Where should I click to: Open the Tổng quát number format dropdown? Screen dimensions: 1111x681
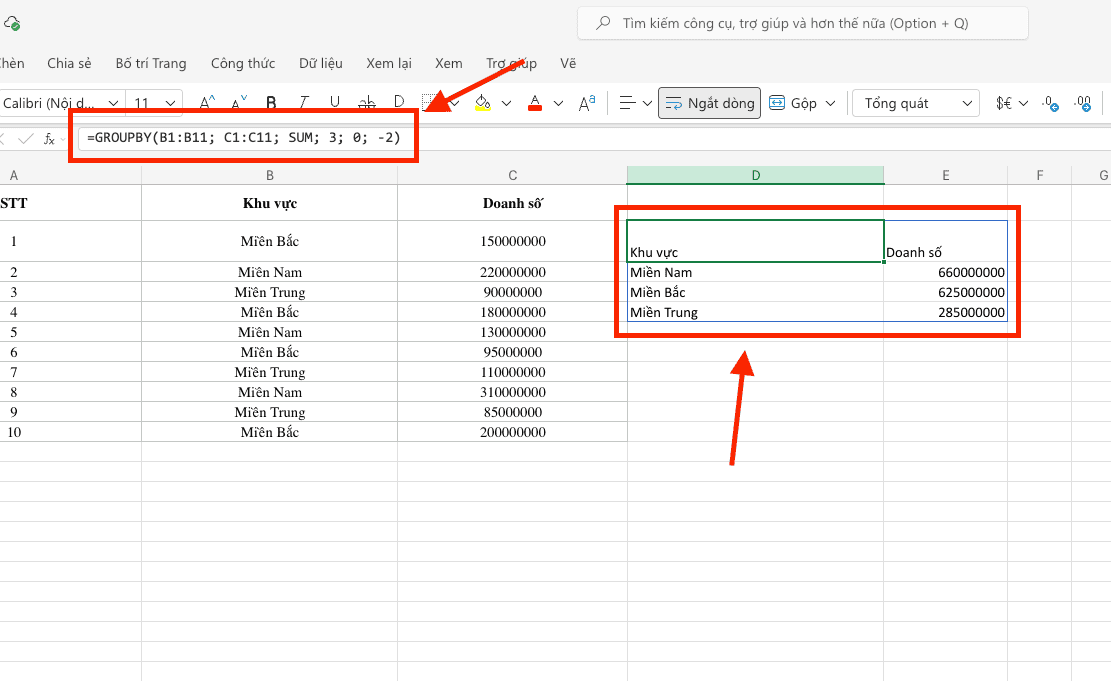916,103
